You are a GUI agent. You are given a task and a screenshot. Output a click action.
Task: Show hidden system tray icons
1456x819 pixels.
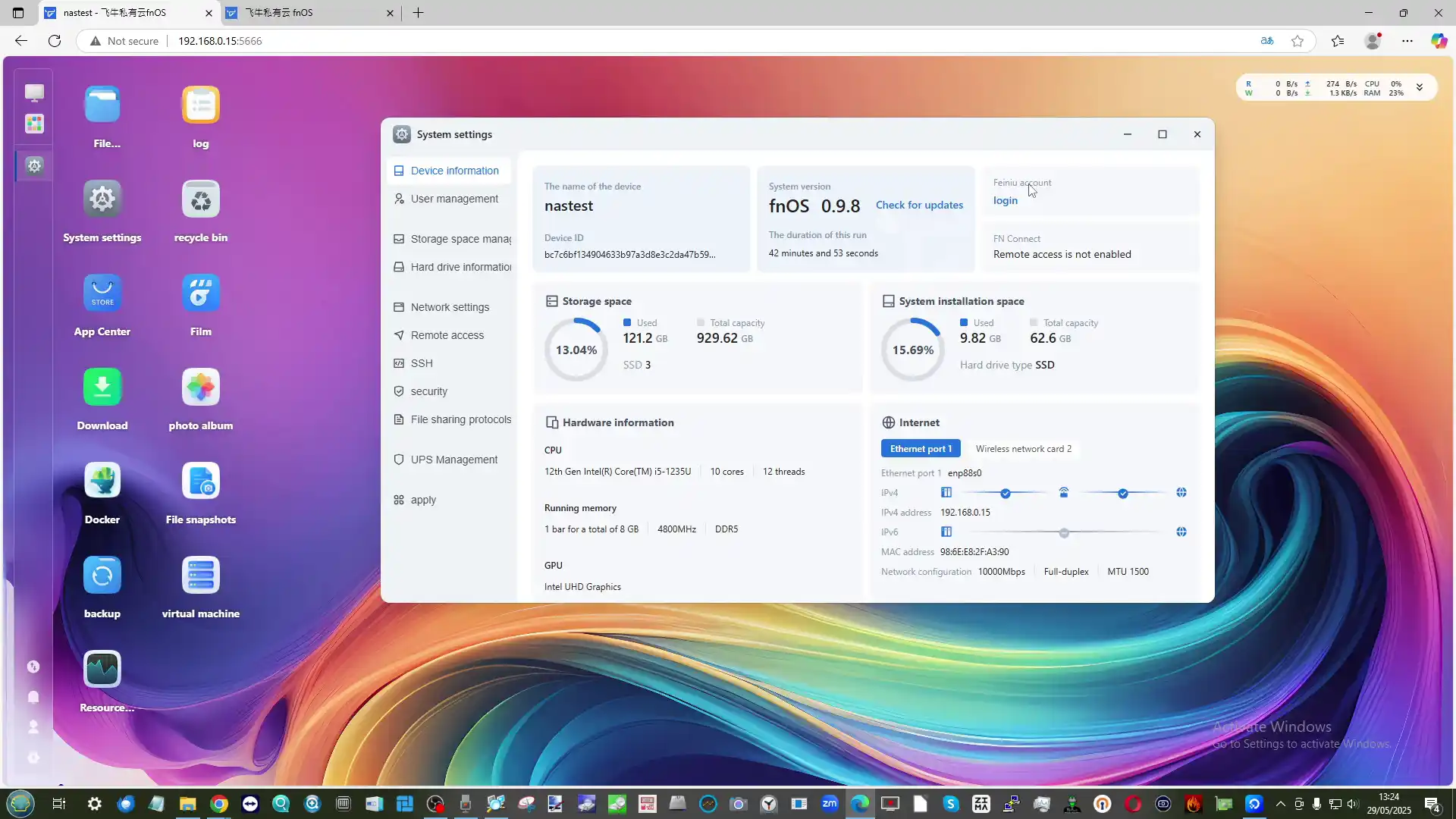coord(1281,804)
